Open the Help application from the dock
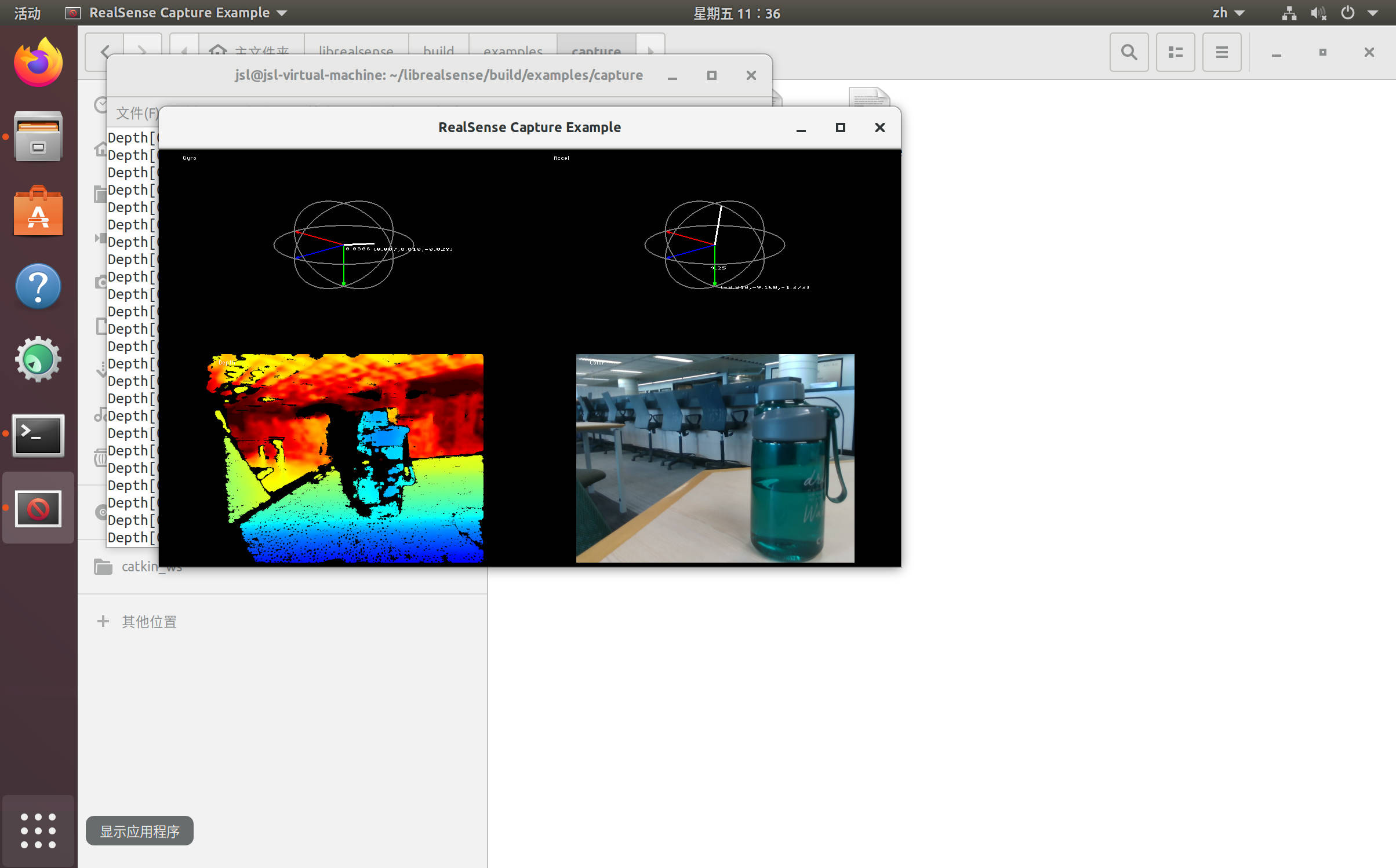This screenshot has width=1396, height=868. [x=37, y=286]
